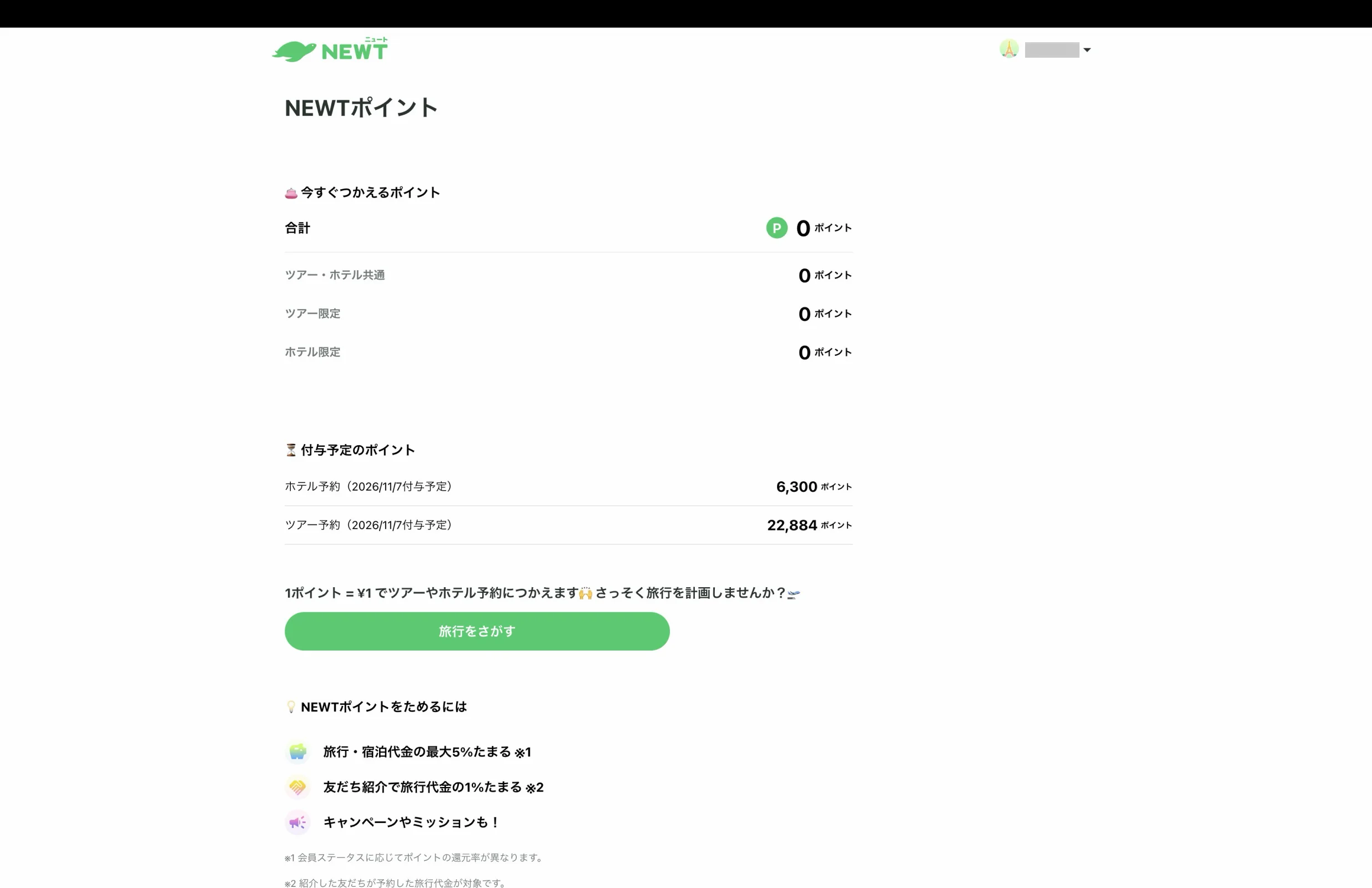Click the airplane emoji after 計画しませんか？
This screenshot has height=888, width=1372.
(794, 594)
